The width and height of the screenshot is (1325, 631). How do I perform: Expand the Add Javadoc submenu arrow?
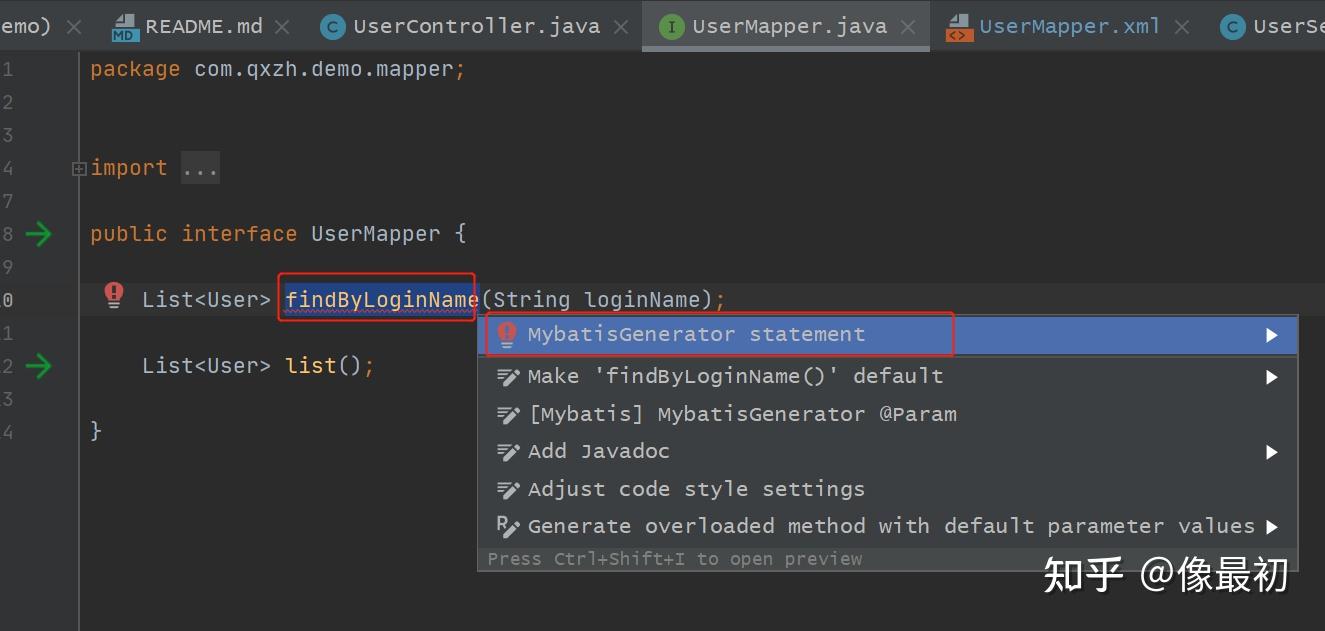[1271, 452]
